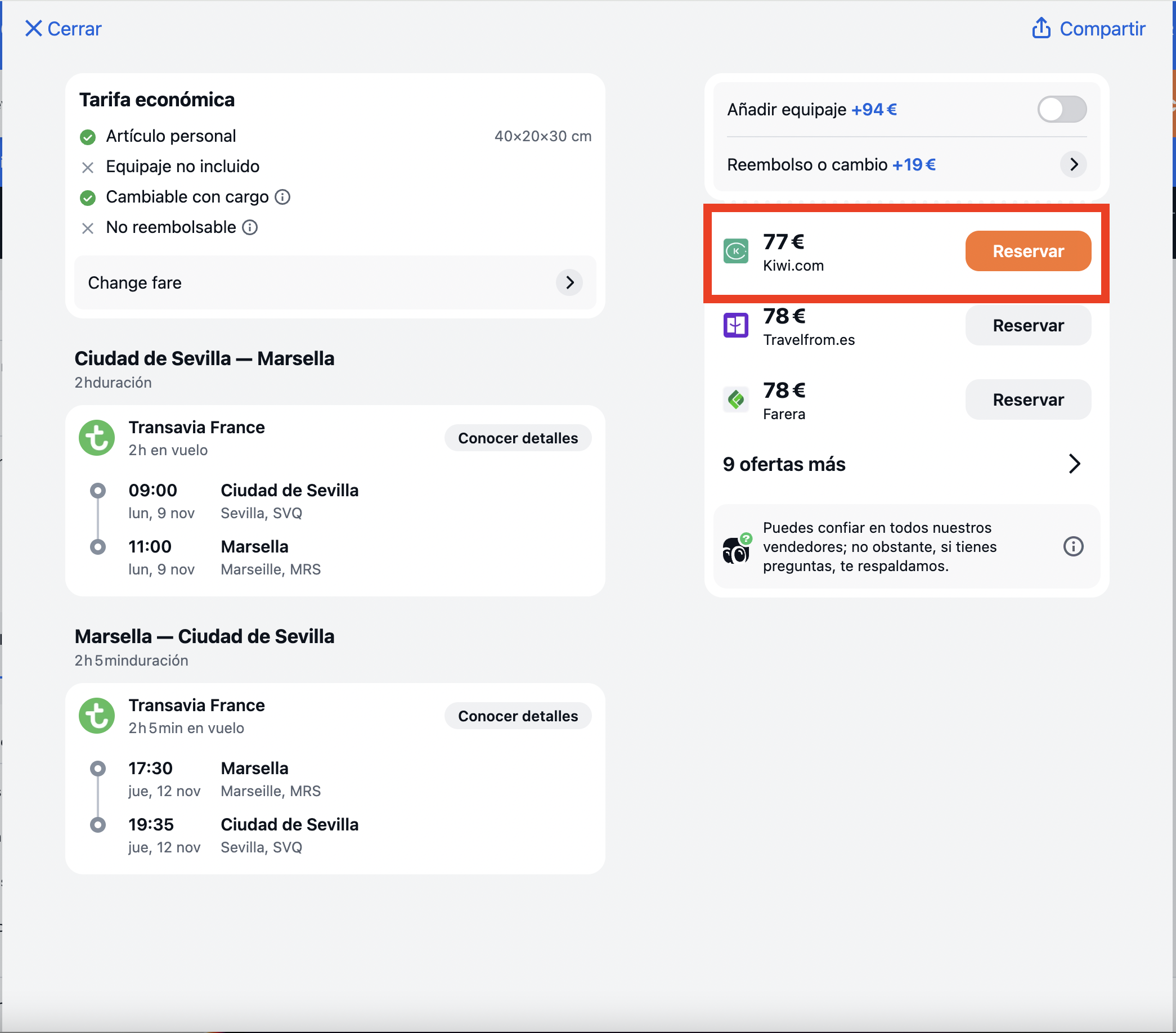Viewport: 1176px width, 1033px height.
Task: Select the 17:30 departure time
Action: pyautogui.click(x=150, y=769)
